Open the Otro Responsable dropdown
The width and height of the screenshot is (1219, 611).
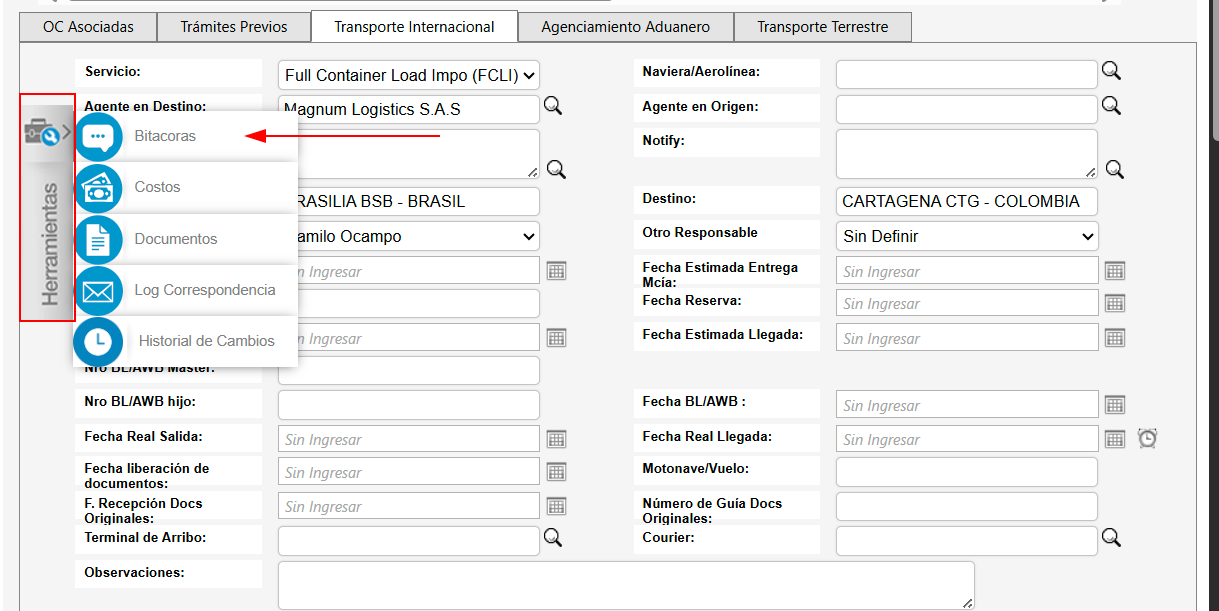click(967, 237)
